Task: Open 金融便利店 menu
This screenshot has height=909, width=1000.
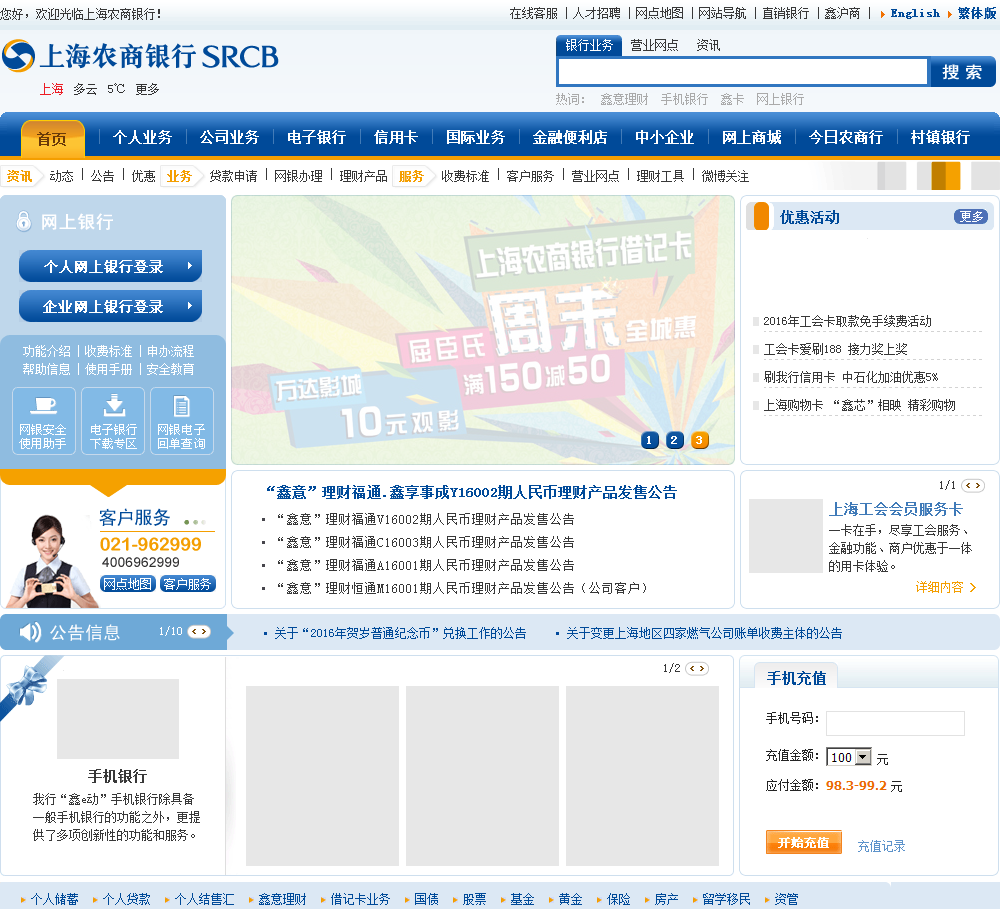Action: (570, 137)
